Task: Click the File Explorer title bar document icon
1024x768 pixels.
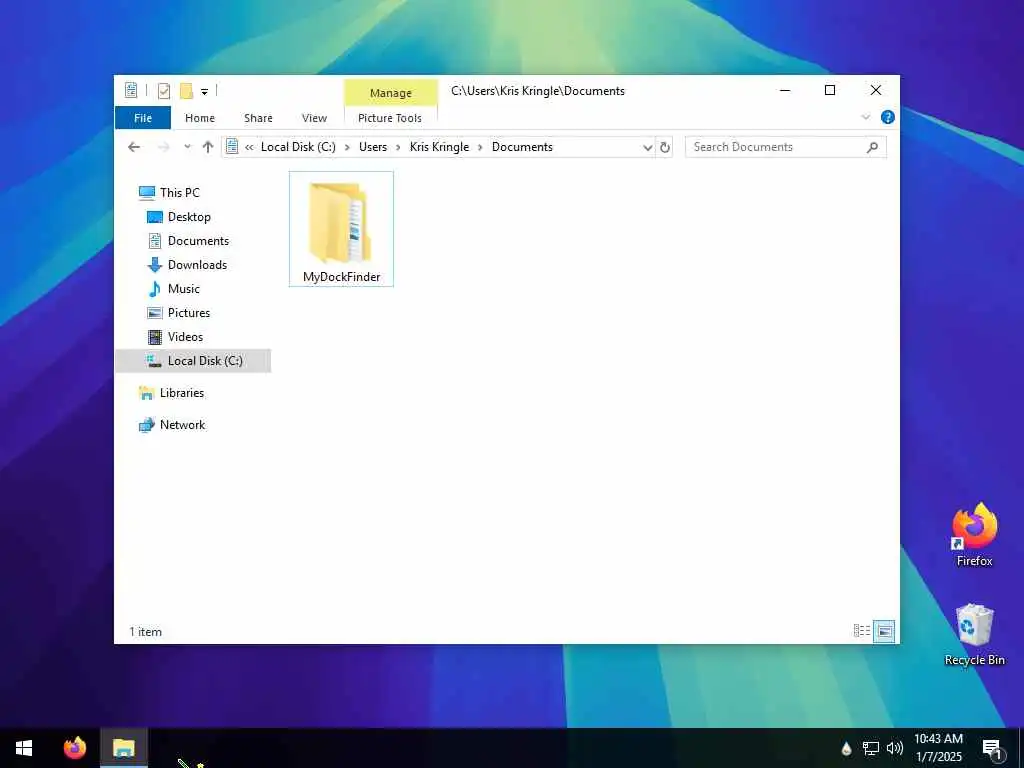Action: pyautogui.click(x=131, y=90)
